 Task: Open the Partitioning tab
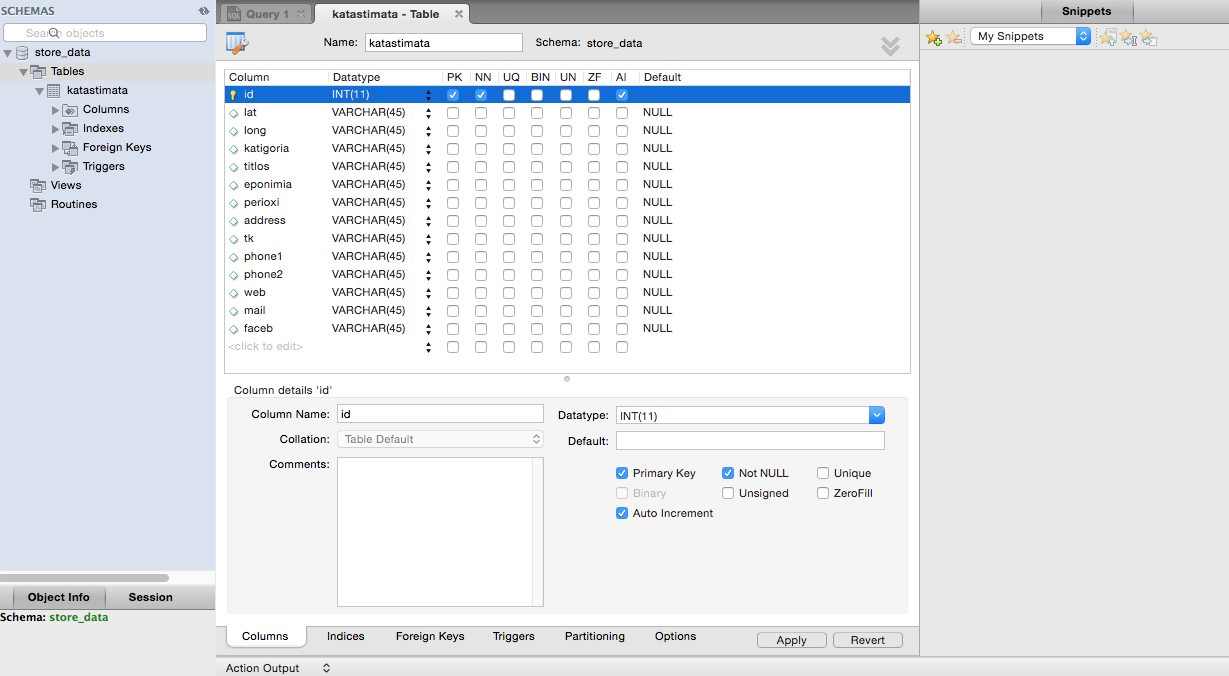pyautogui.click(x=594, y=636)
